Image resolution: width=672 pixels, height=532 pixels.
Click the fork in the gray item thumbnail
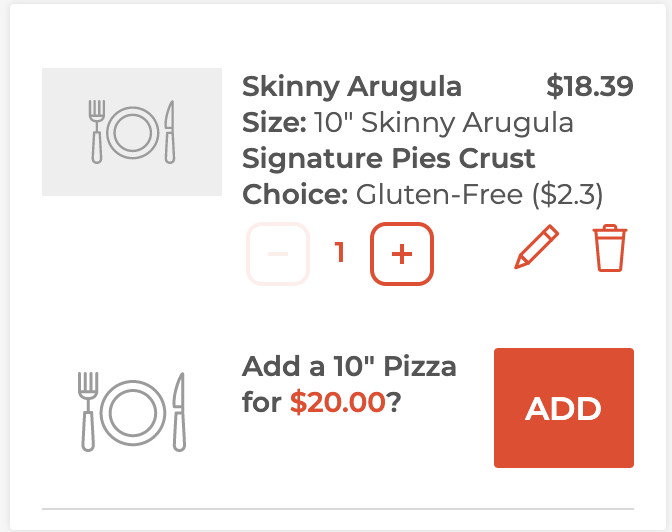coord(97,132)
